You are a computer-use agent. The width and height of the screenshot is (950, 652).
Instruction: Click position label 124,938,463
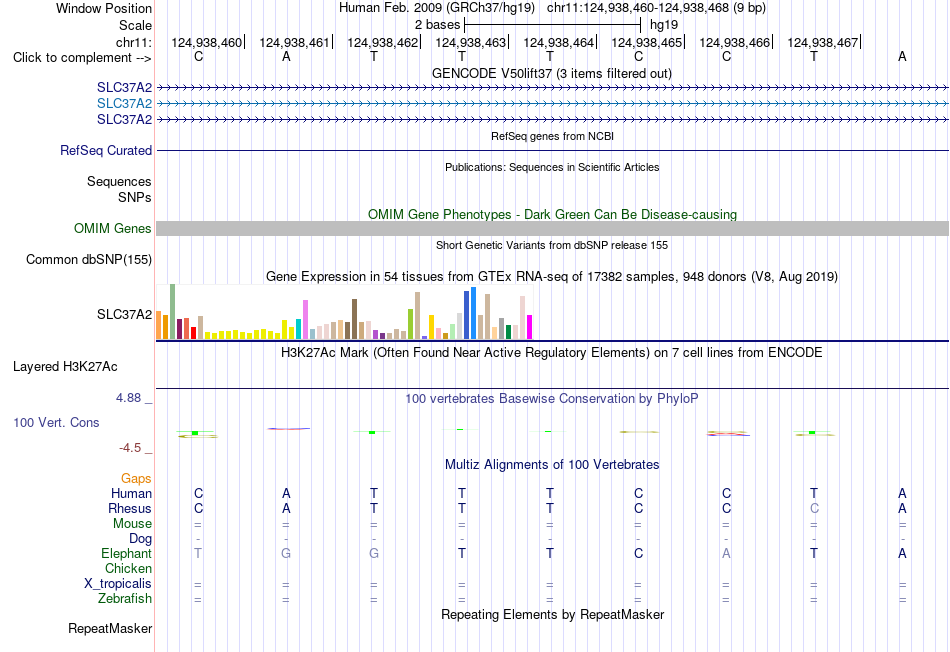point(471,42)
